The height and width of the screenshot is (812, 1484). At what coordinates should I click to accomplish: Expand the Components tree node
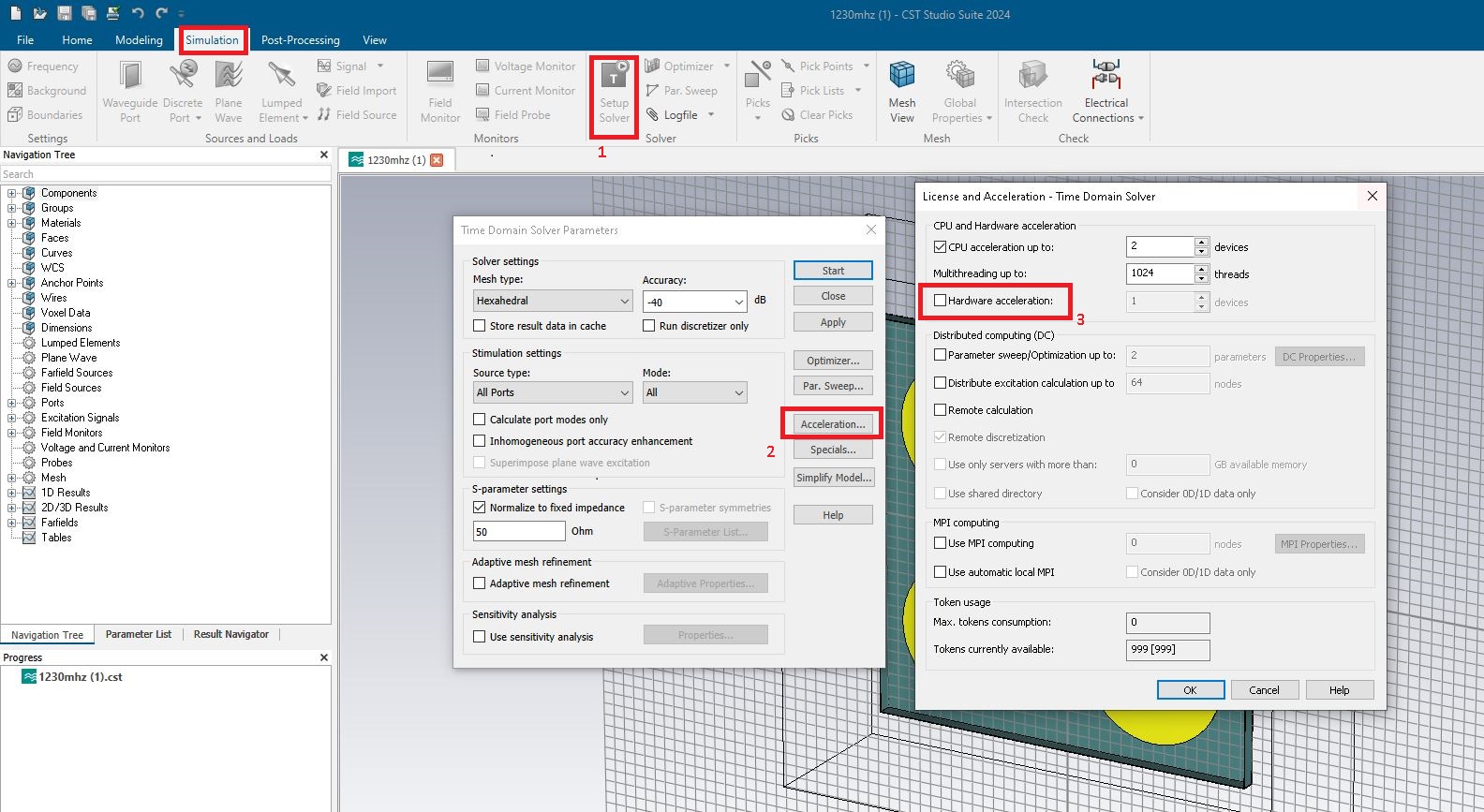point(12,193)
